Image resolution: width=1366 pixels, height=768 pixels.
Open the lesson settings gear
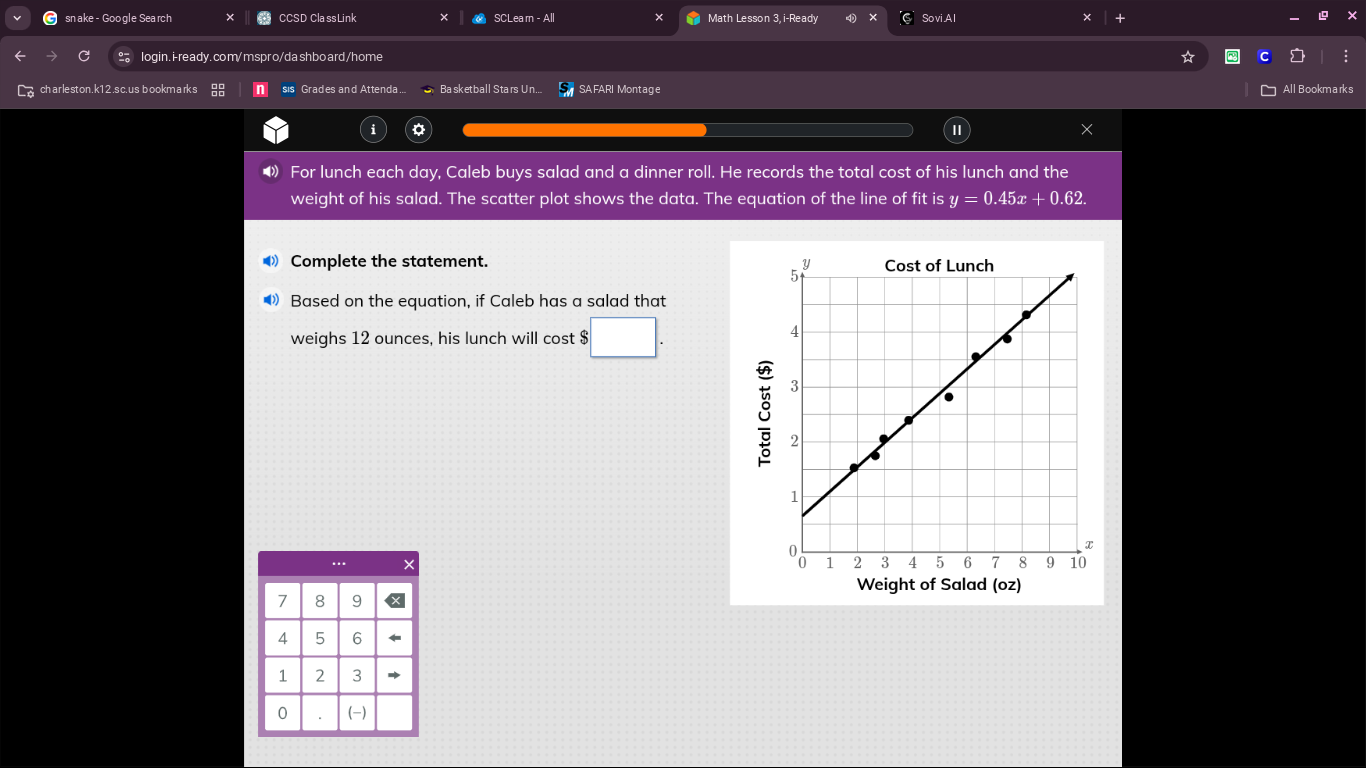click(x=418, y=129)
